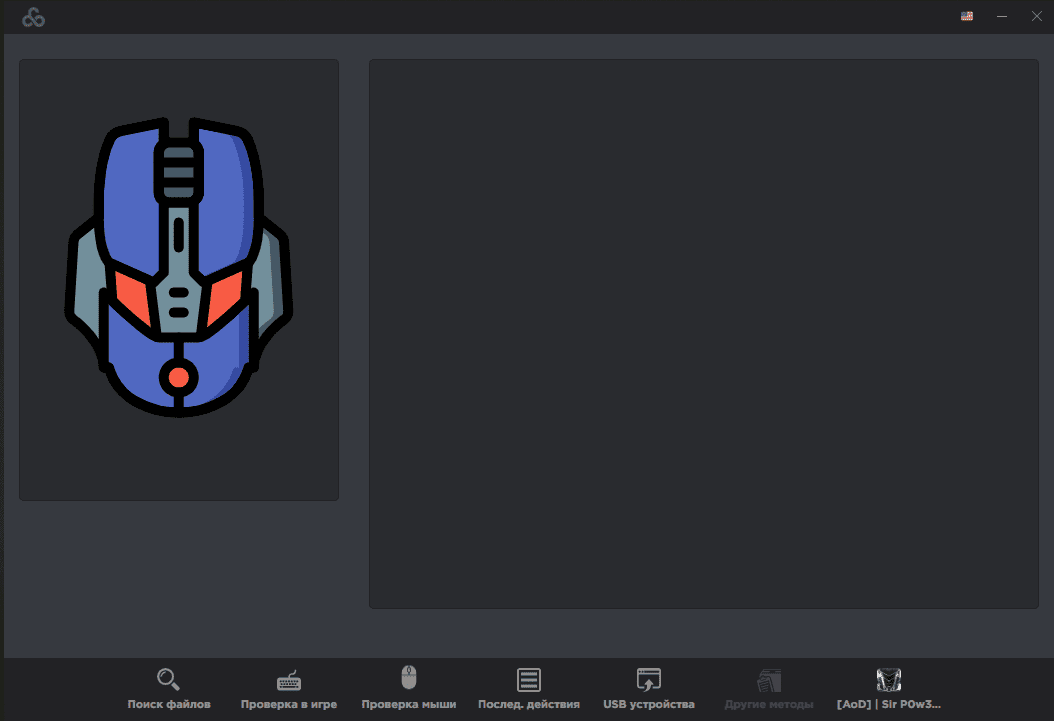The height and width of the screenshot is (721, 1054).
Task: Switch language using the US flag icon
Action: 967,16
